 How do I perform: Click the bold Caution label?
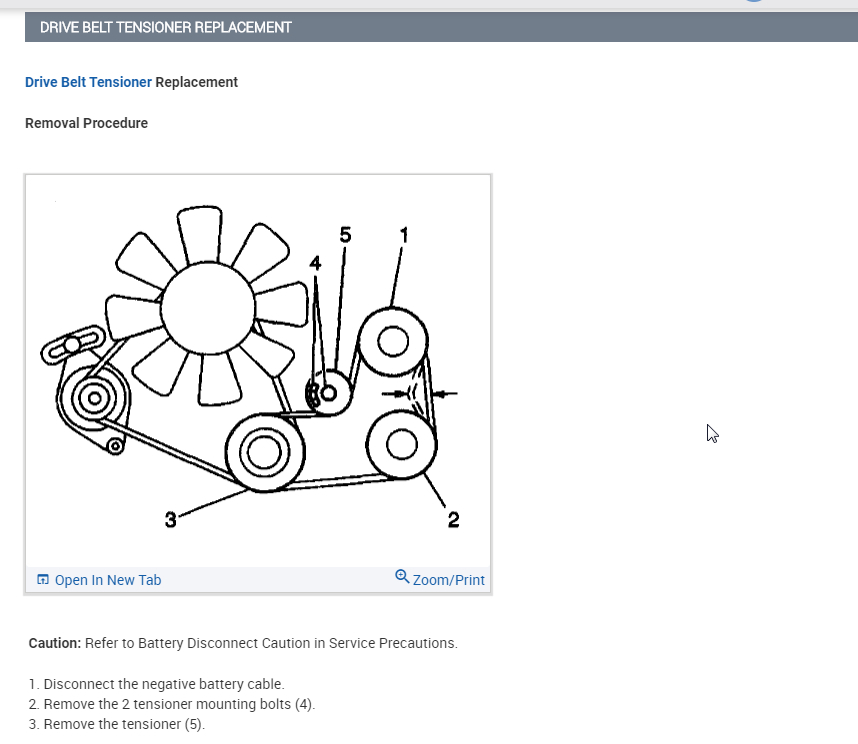tap(55, 643)
